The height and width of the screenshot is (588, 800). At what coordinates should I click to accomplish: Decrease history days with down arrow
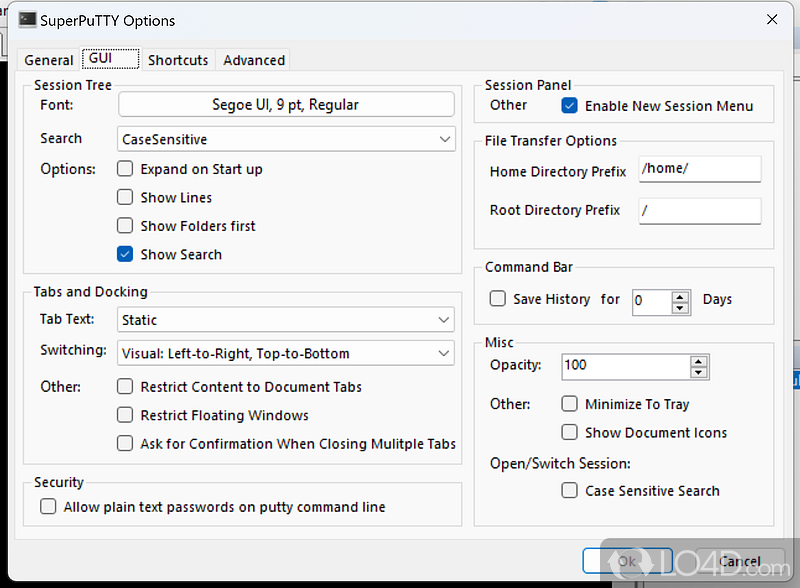click(680, 308)
